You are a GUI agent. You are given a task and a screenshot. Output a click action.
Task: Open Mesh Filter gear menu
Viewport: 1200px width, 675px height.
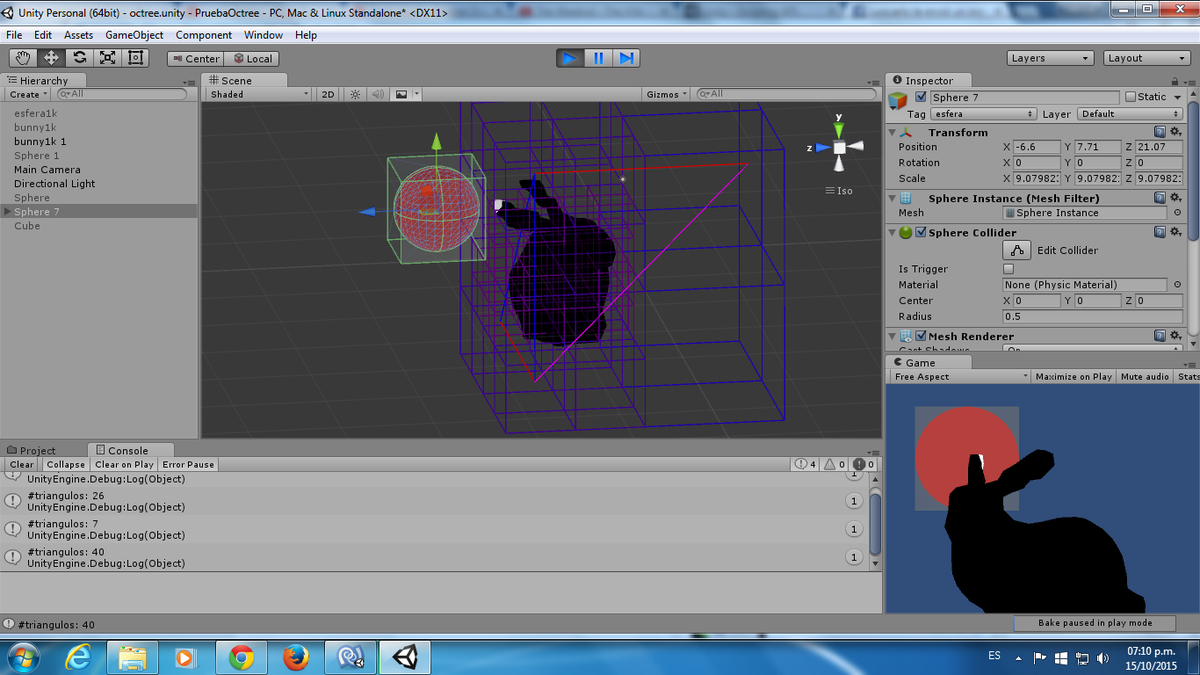(1175, 198)
